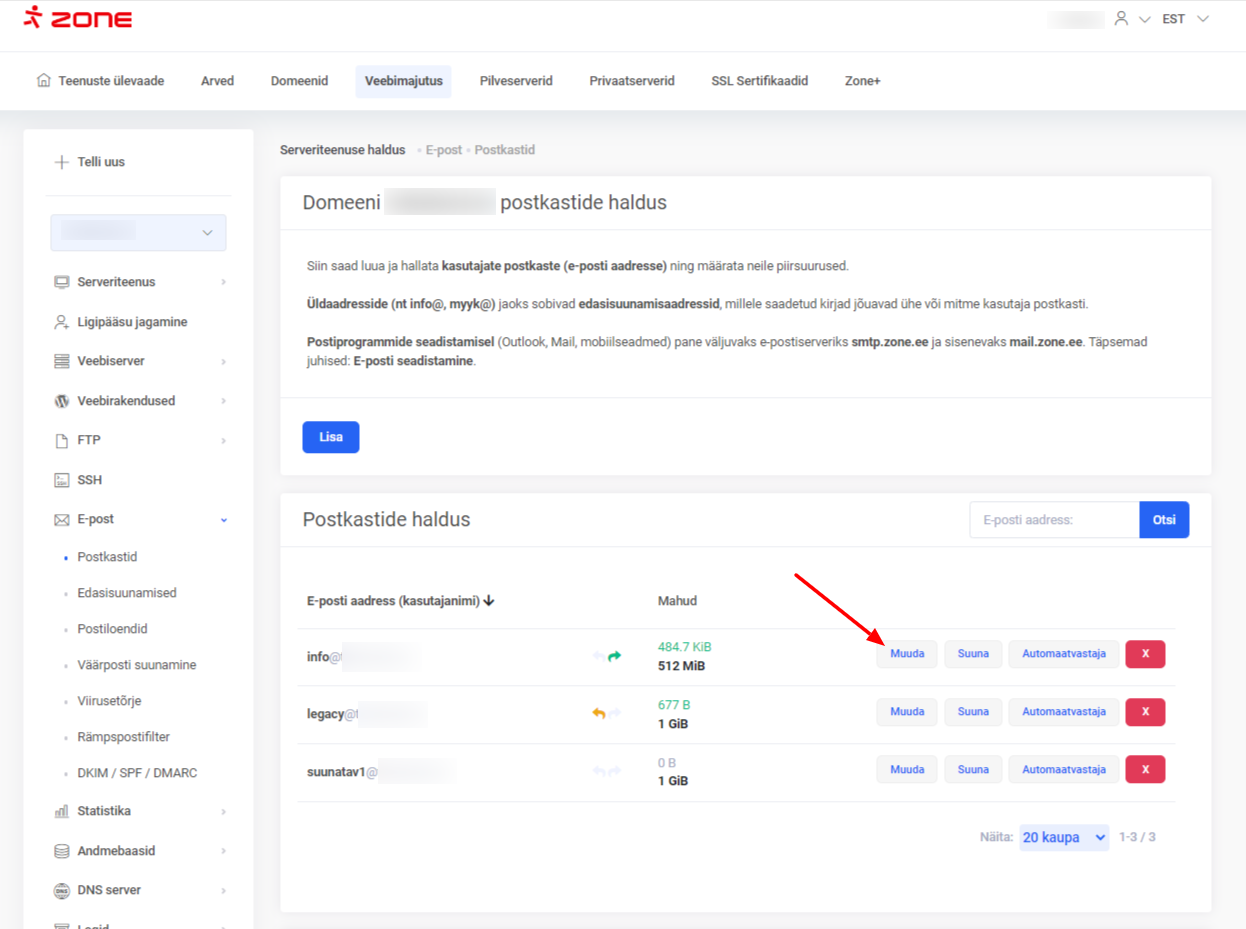Image resolution: width=1246 pixels, height=929 pixels.
Task: Delete the legacy mailbox with red X
Action: 1146,712
